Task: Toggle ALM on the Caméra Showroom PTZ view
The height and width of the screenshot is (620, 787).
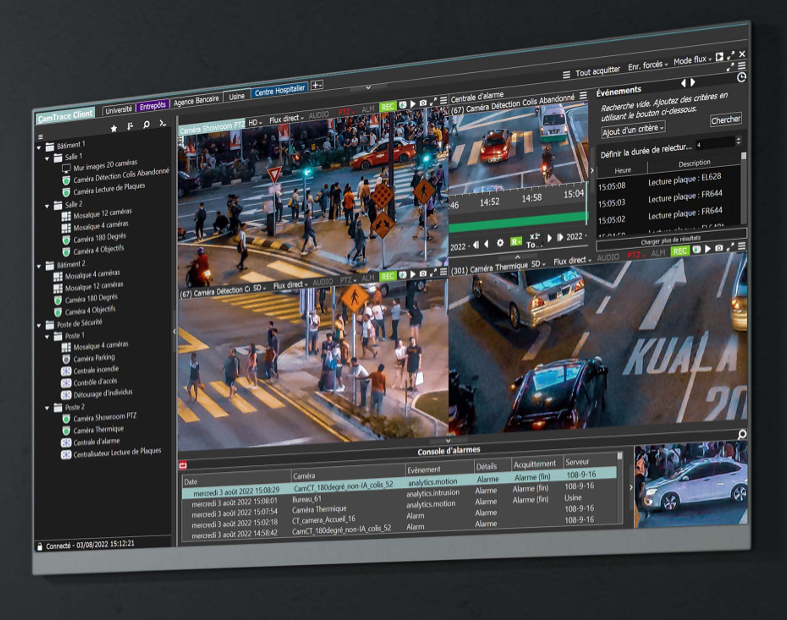Action: [368, 109]
